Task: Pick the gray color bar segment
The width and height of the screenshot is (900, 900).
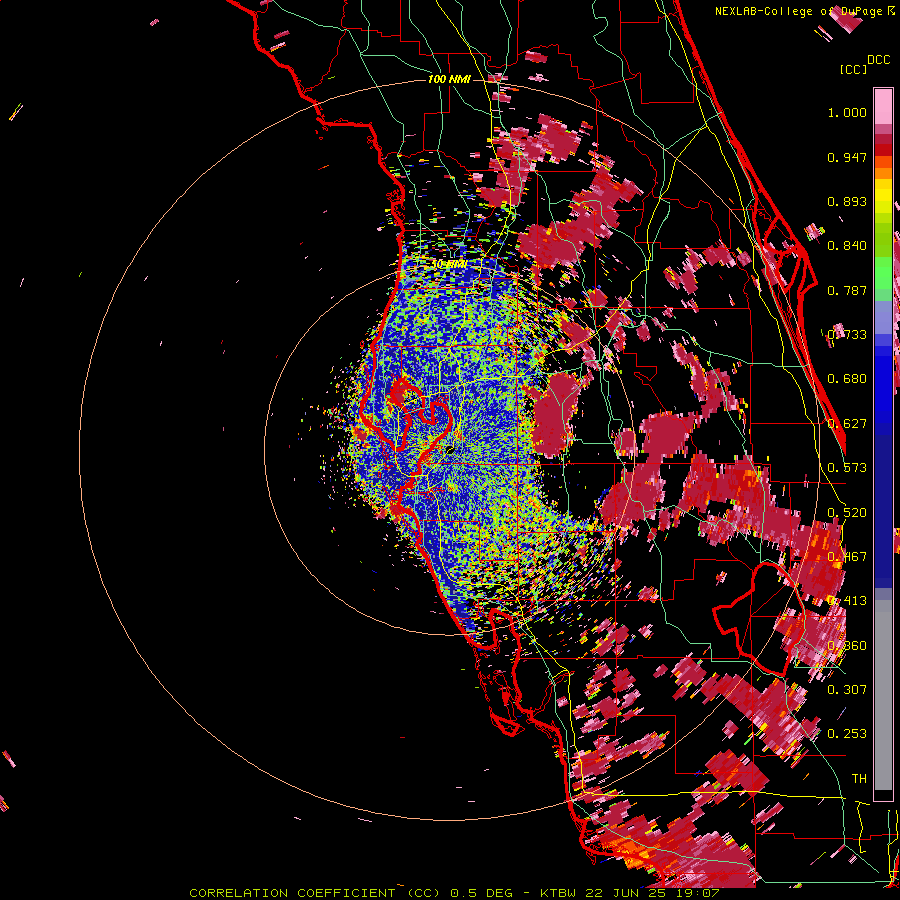Action: (883, 695)
